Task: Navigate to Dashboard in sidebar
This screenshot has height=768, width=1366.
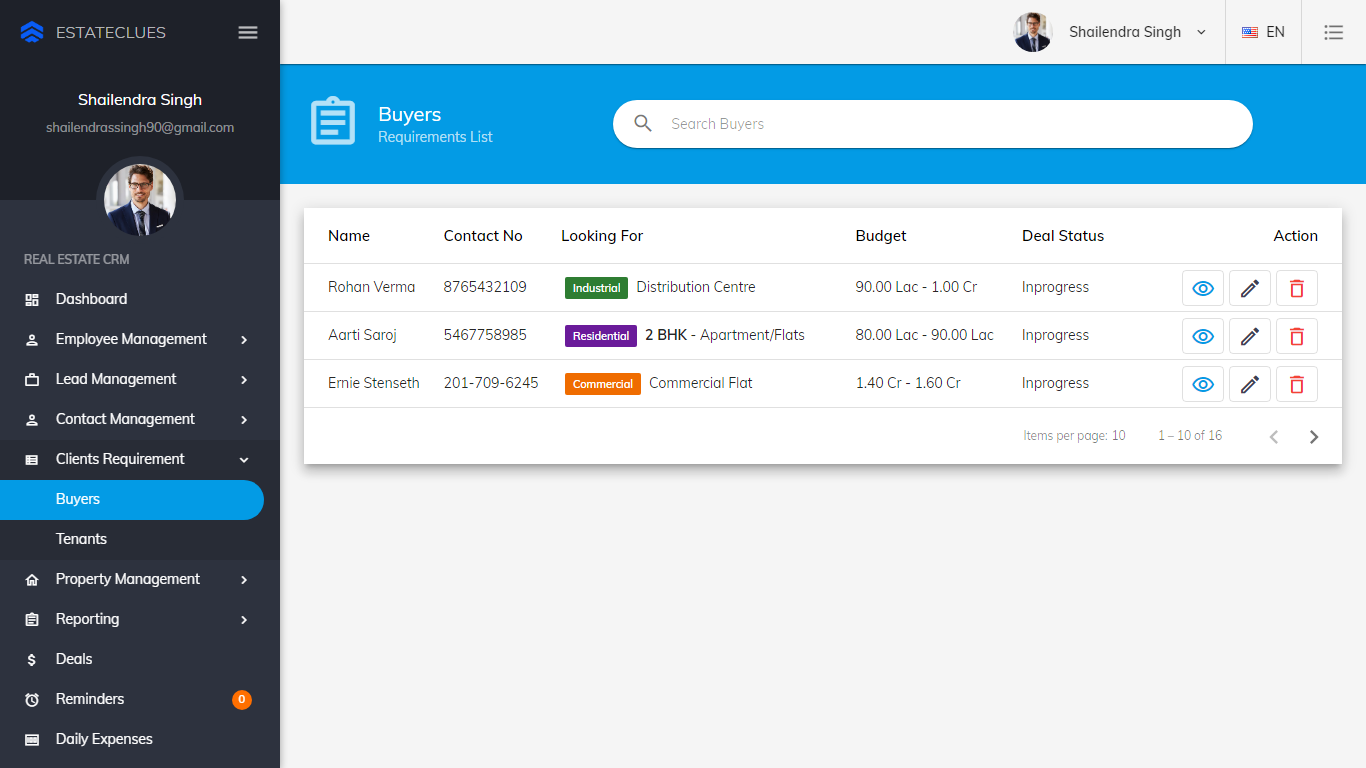Action: (x=91, y=299)
